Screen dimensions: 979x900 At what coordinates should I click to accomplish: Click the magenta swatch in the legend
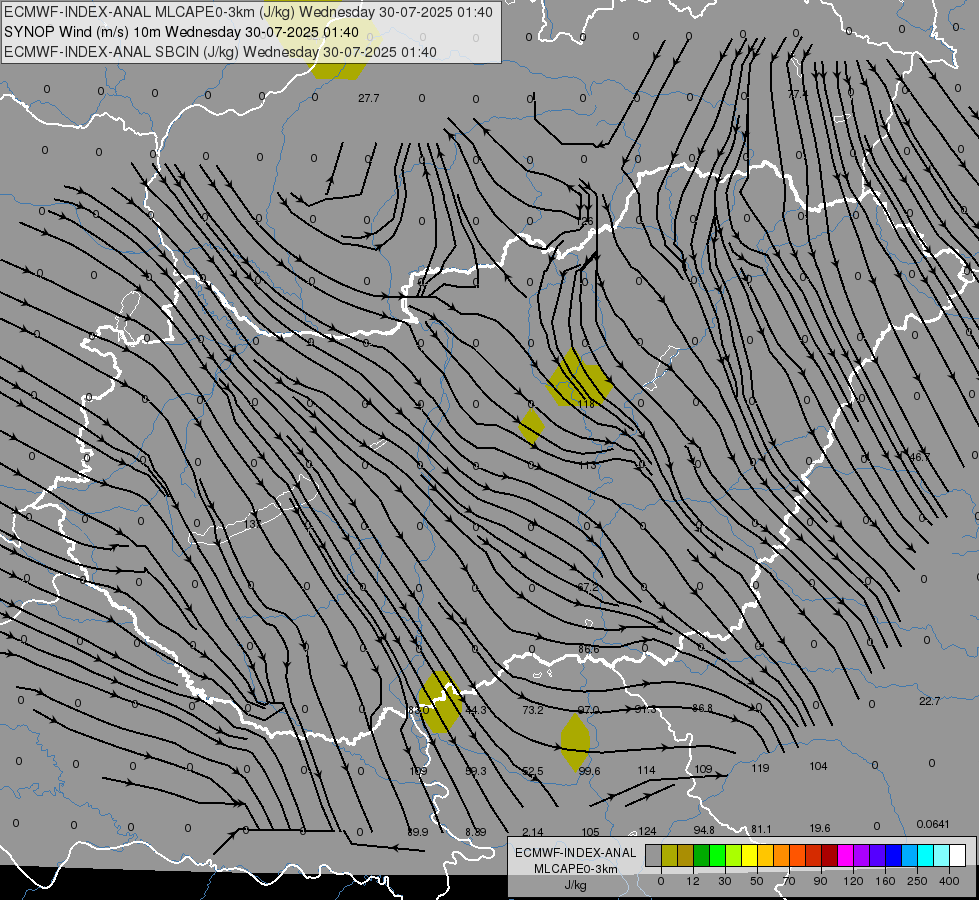845,856
